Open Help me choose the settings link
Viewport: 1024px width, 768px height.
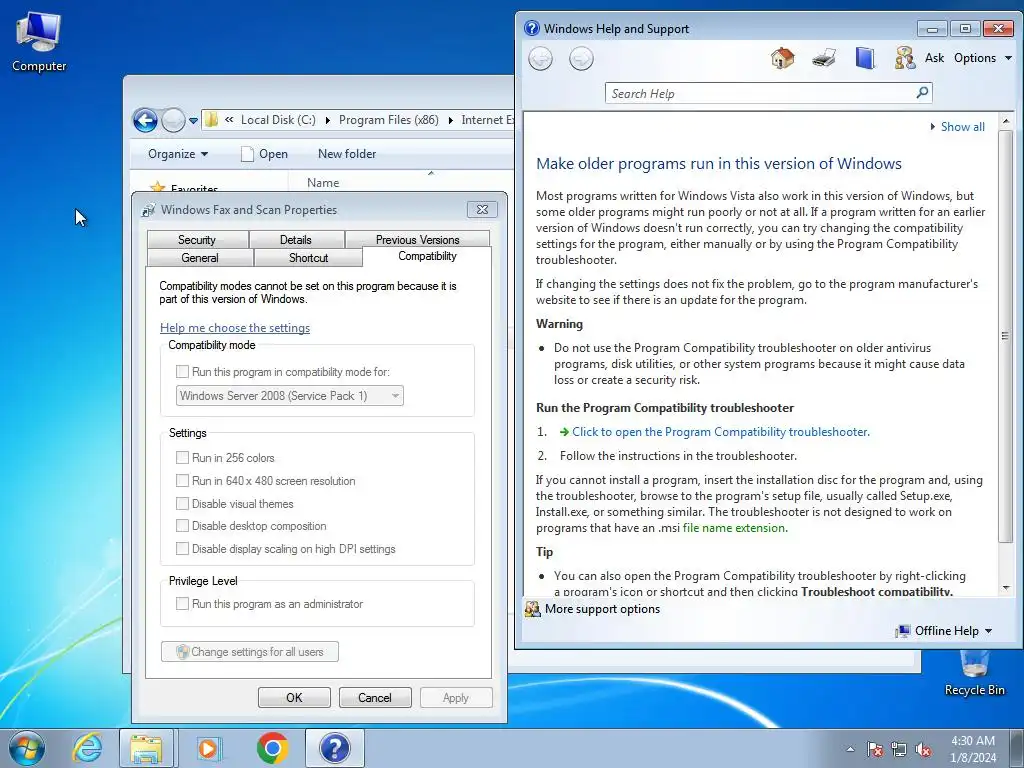coord(234,328)
